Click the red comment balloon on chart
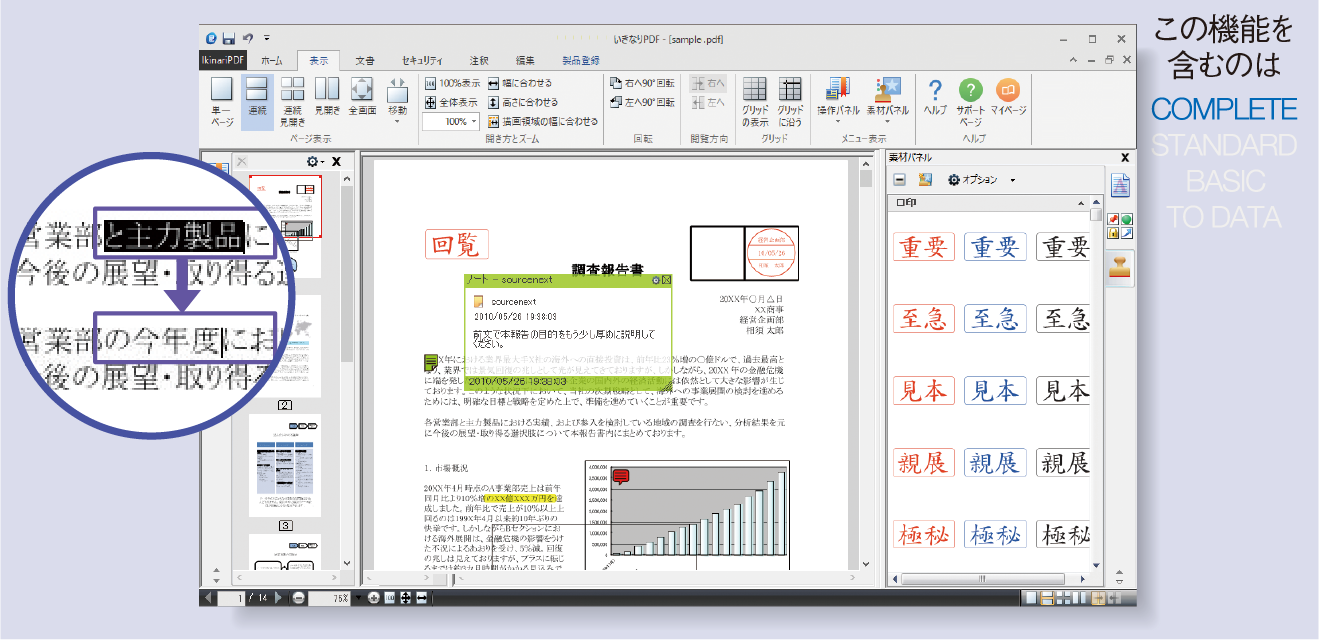This screenshot has width=1319, height=640. tap(620, 477)
